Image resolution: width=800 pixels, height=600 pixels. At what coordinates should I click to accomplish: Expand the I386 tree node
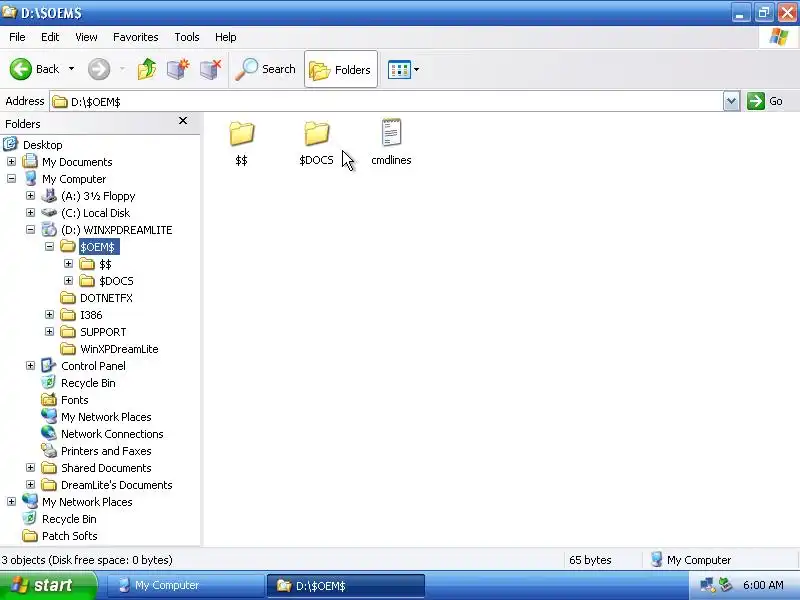(x=49, y=315)
